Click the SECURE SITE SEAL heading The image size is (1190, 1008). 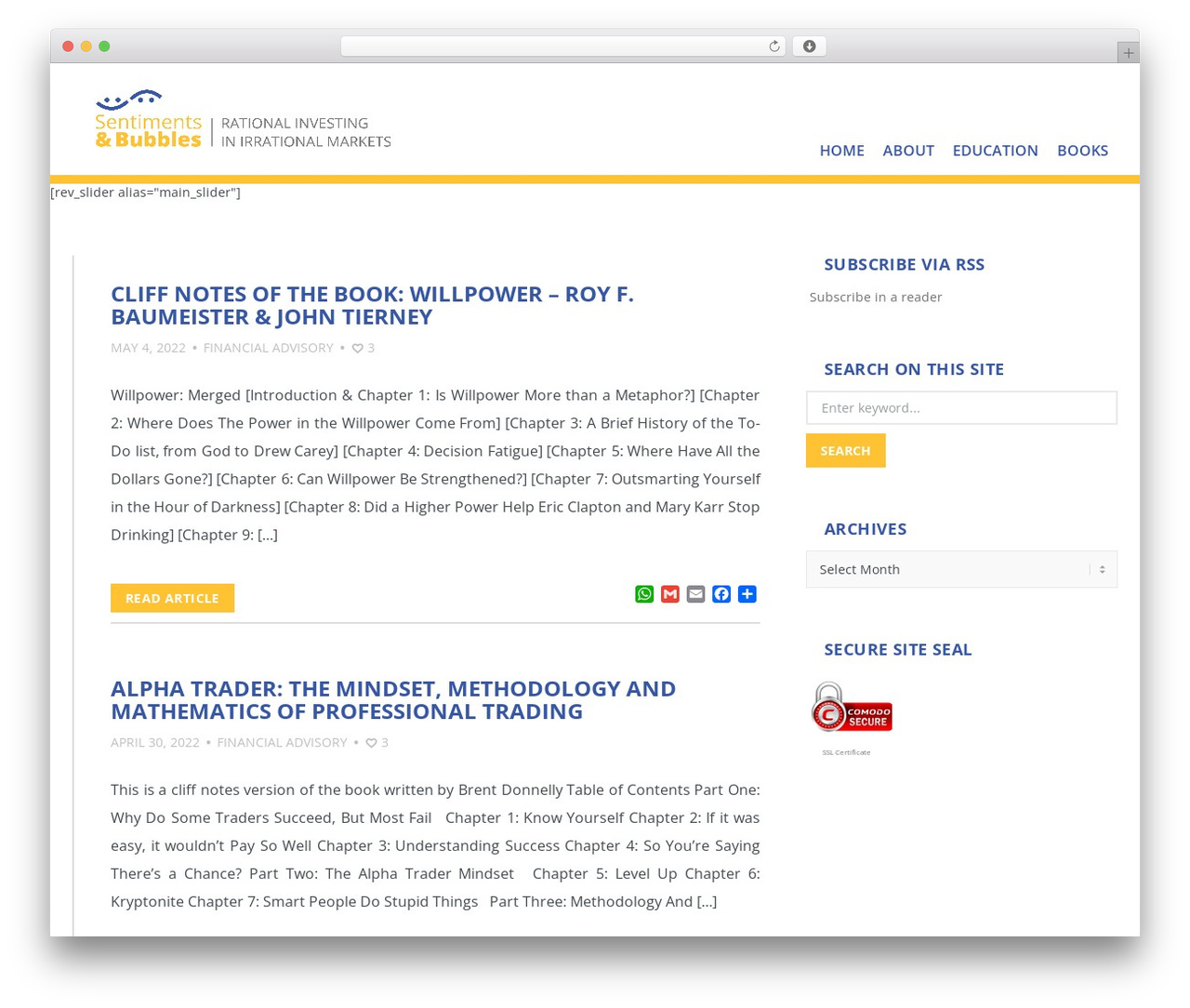click(x=897, y=650)
